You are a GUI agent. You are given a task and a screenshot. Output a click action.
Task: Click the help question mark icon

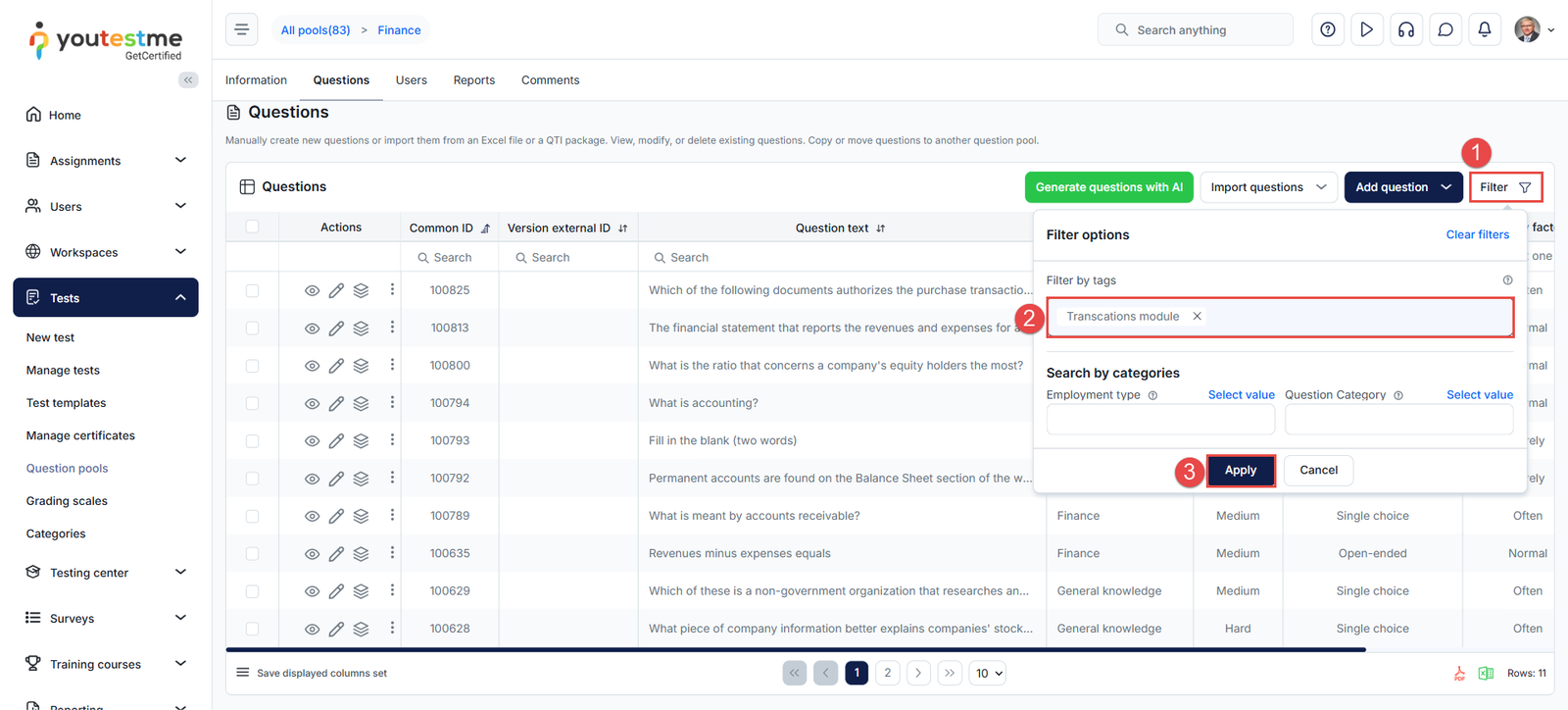coord(1327,29)
